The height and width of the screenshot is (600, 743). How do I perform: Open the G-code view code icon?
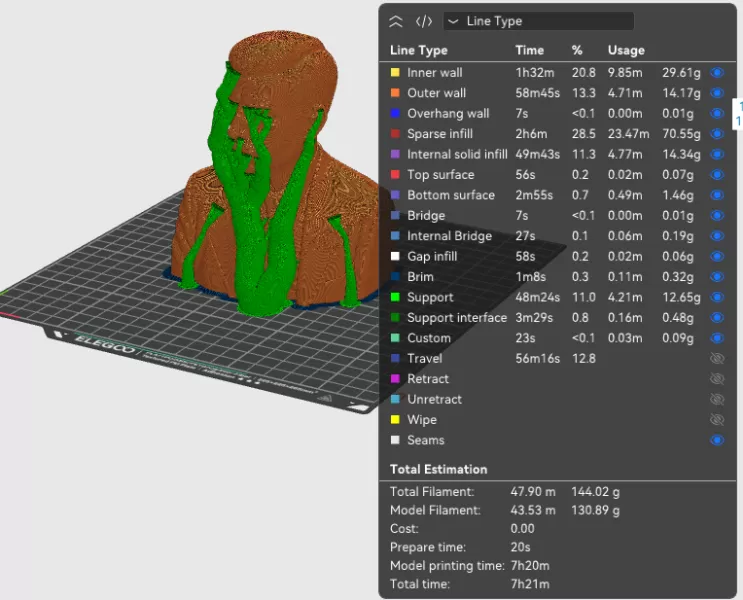pos(424,21)
